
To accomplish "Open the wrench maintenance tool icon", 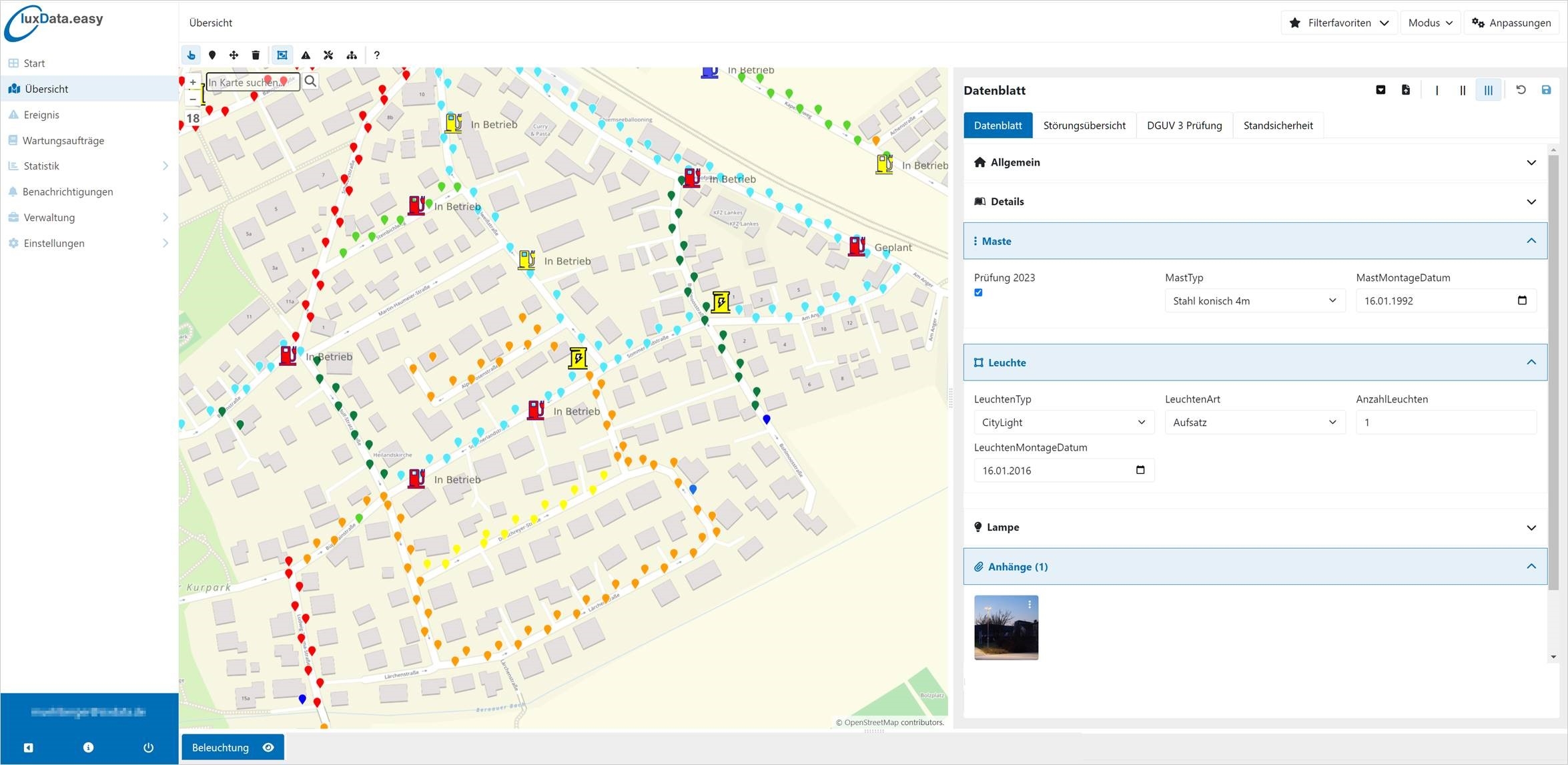I will click(x=328, y=55).
